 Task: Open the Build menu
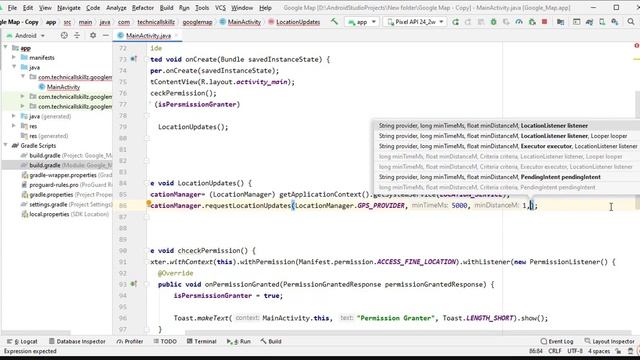(166, 8)
